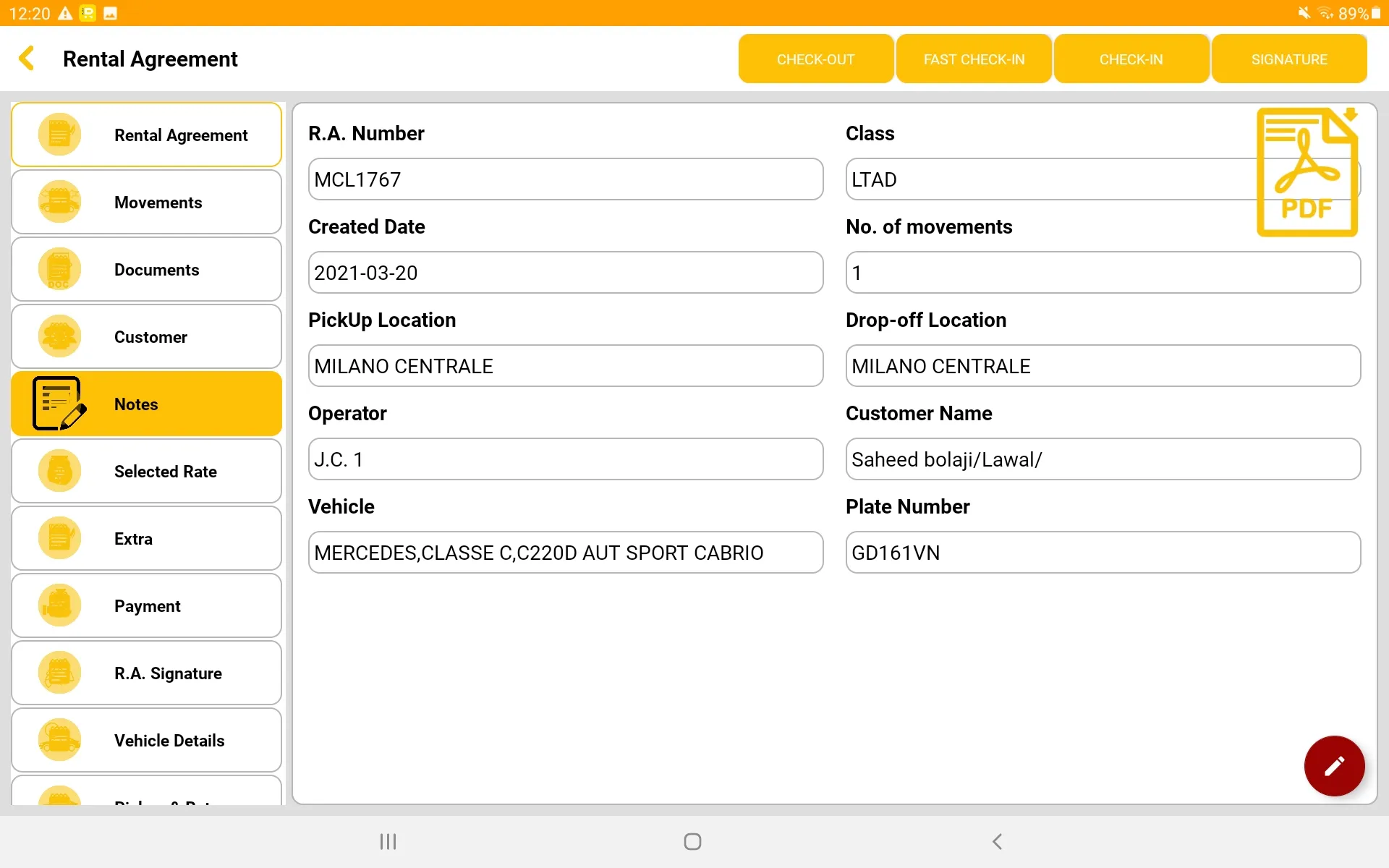Click the Rental Agreement sidebar icon
Screen dimensions: 1389x868
click(x=56, y=135)
